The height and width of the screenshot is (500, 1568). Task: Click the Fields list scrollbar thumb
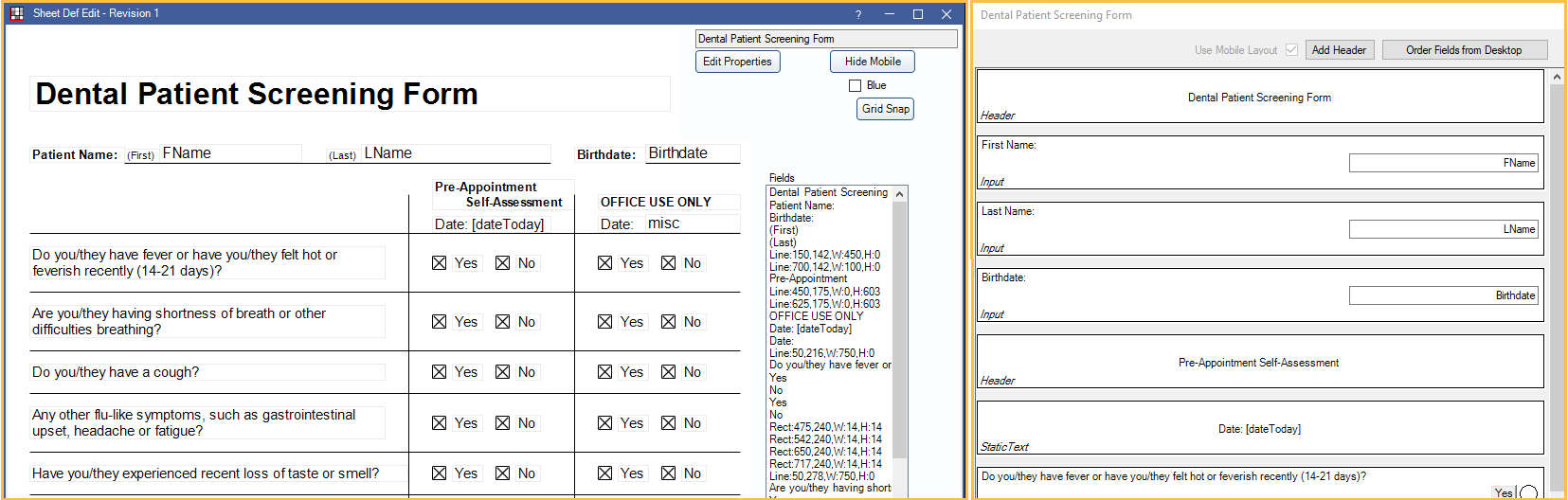[x=900, y=330]
